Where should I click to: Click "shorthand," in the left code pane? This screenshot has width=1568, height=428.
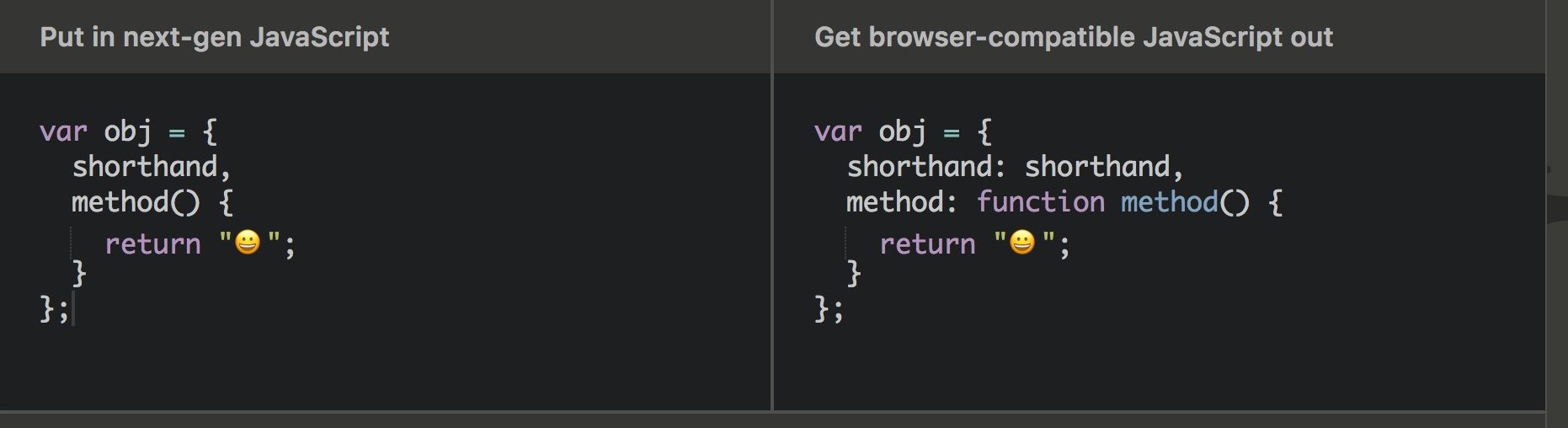pos(151,167)
